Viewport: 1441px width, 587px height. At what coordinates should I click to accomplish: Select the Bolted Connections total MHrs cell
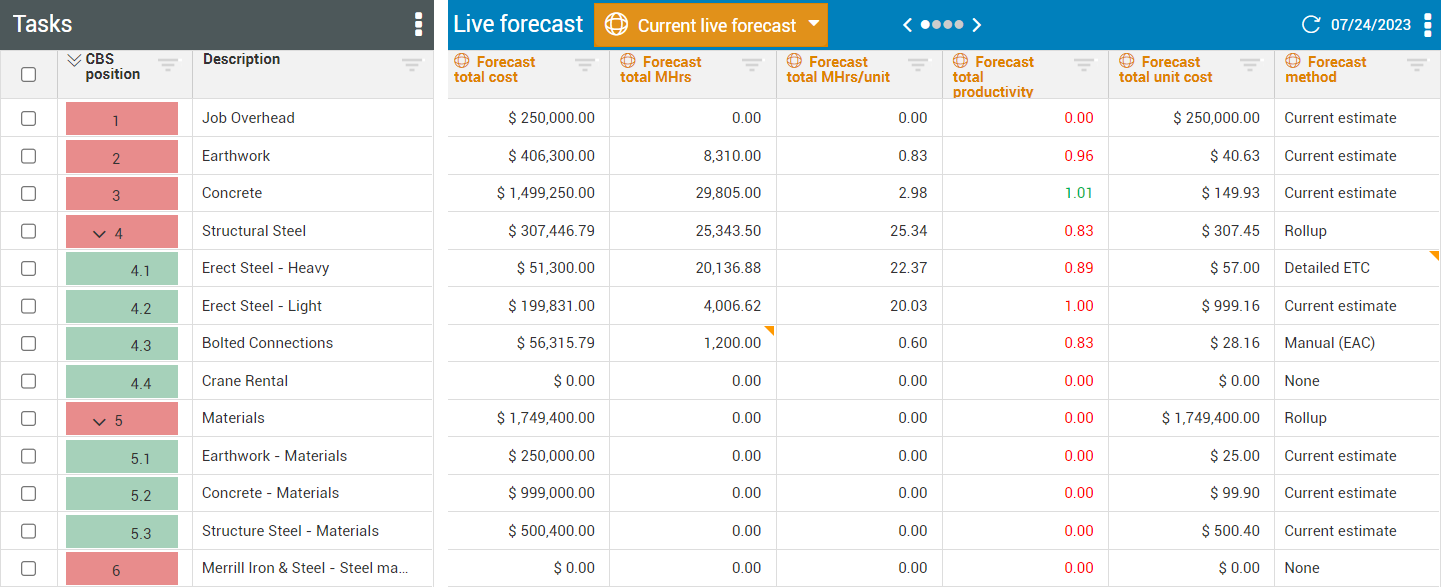pyautogui.click(x=692, y=343)
